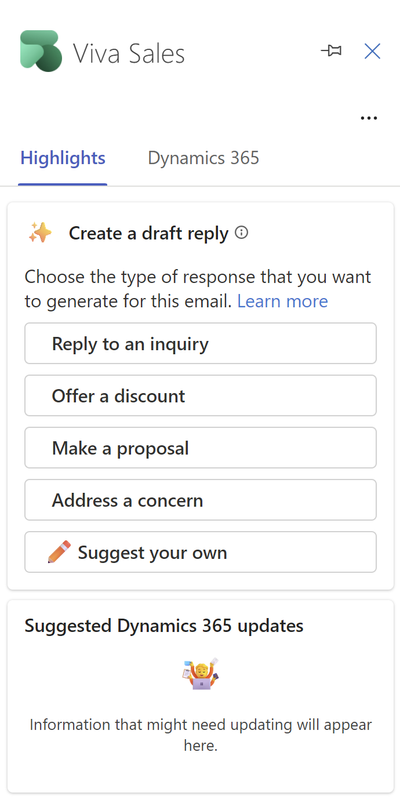Select Offer a discount option
This screenshot has width=400, height=810.
coord(201,396)
